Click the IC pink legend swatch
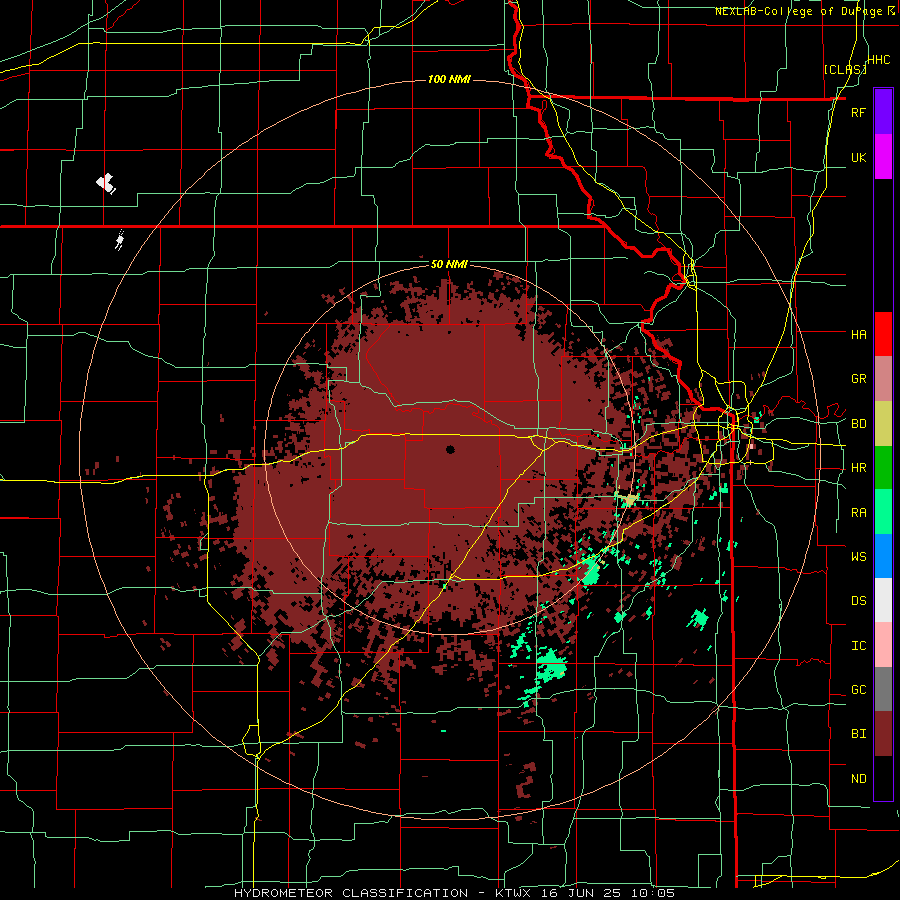The image size is (900, 900). point(883,645)
